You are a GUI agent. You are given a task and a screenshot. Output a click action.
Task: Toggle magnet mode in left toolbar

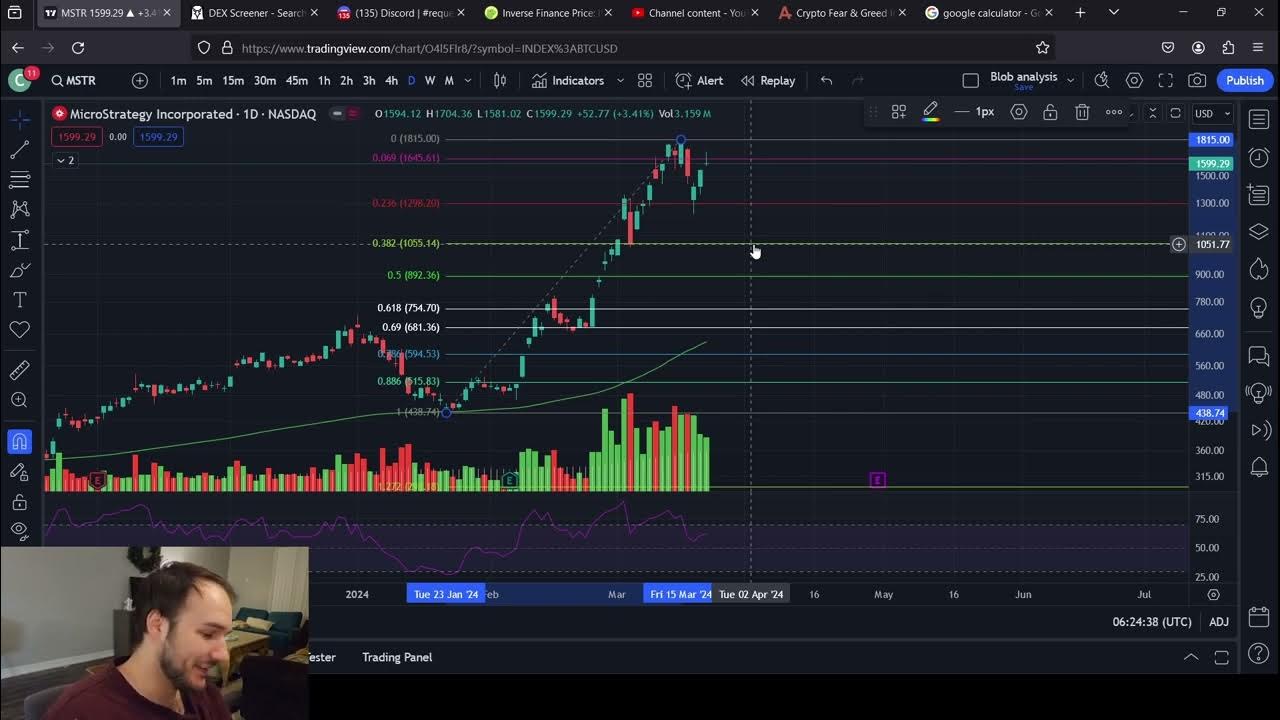[x=19, y=441]
